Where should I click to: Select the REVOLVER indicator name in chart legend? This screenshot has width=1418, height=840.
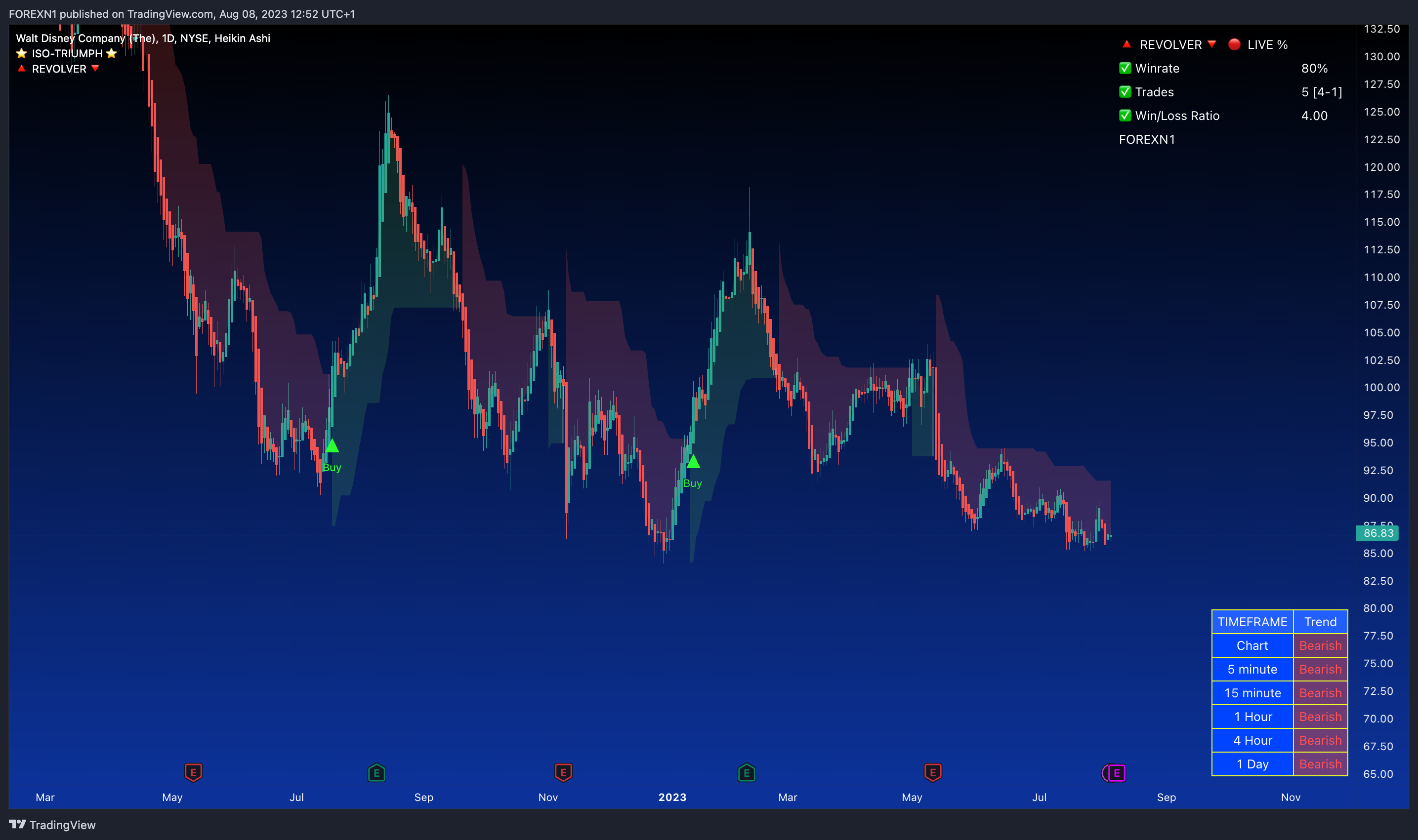click(x=59, y=69)
